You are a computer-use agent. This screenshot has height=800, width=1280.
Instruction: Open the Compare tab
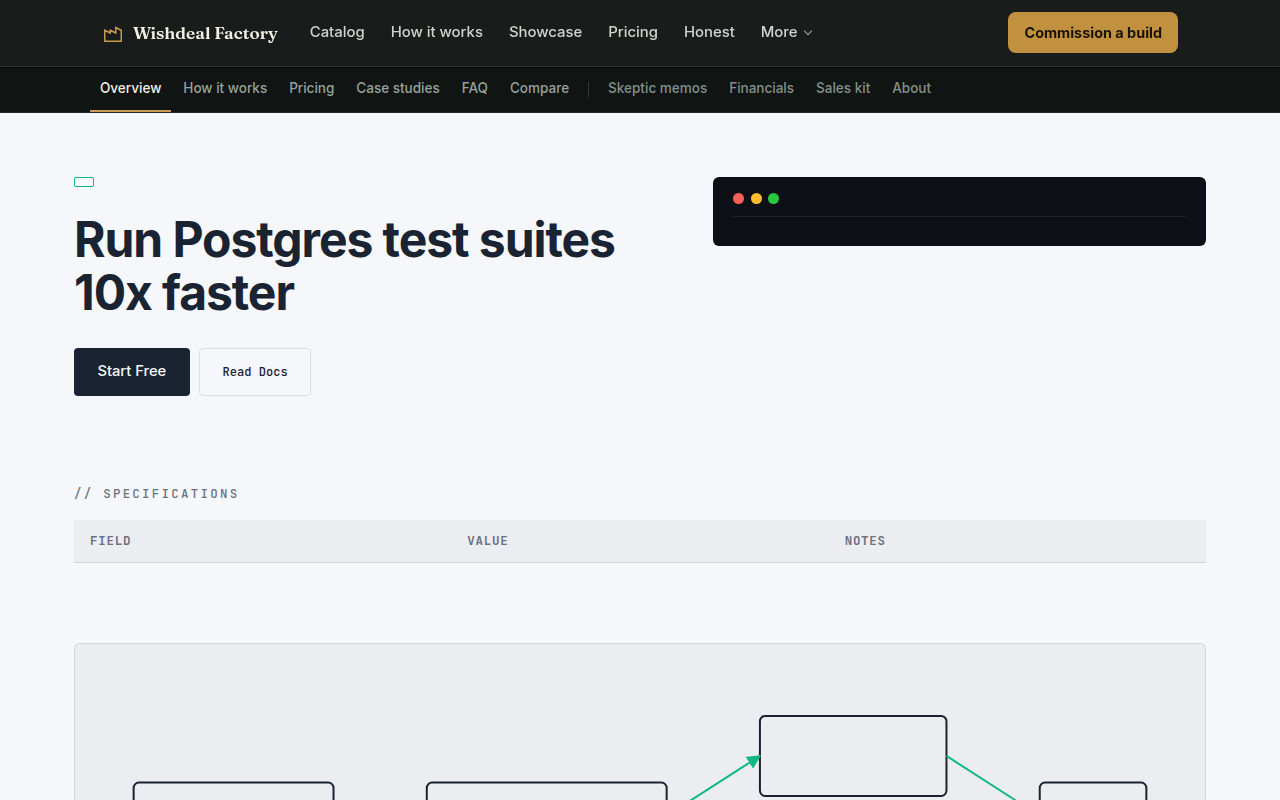point(539,88)
